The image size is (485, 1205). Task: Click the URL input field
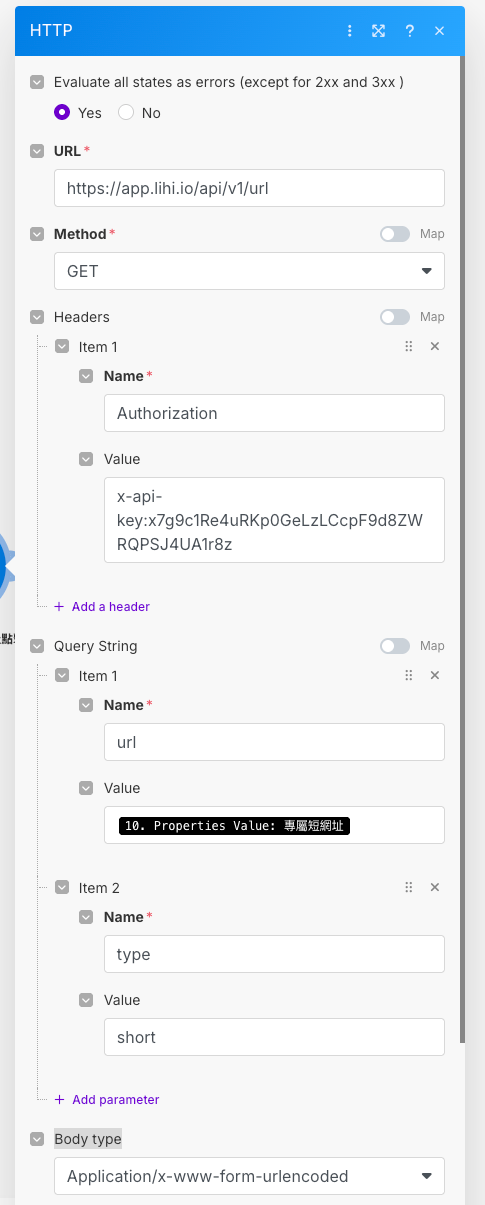pos(249,188)
